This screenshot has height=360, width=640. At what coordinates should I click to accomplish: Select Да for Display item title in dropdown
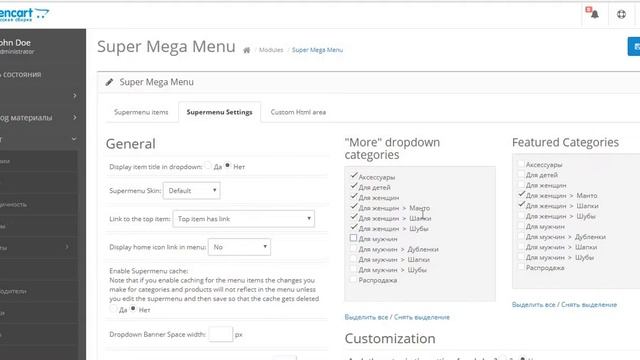(x=208, y=165)
